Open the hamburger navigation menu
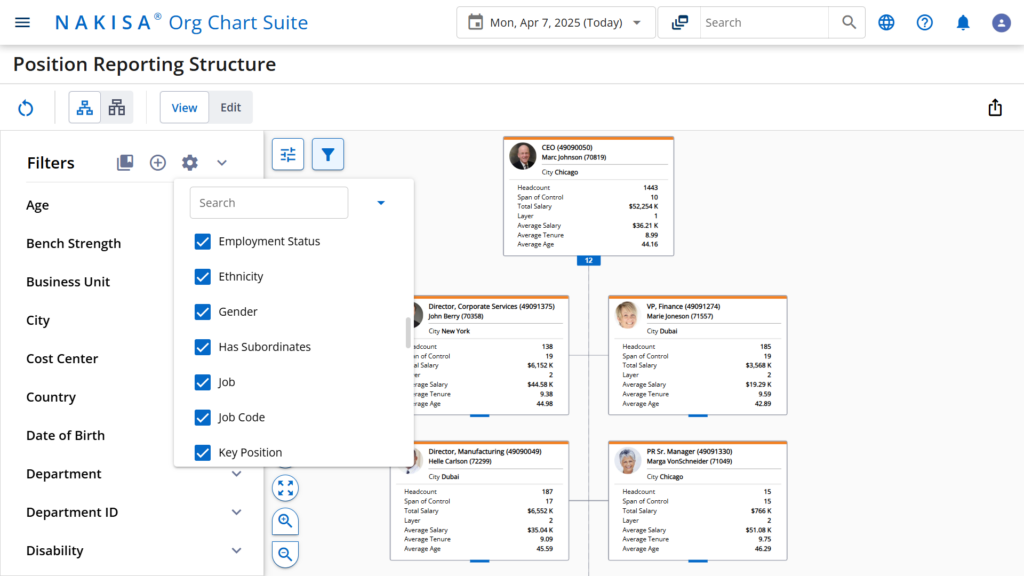Viewport: 1024px width, 576px height. (x=22, y=22)
